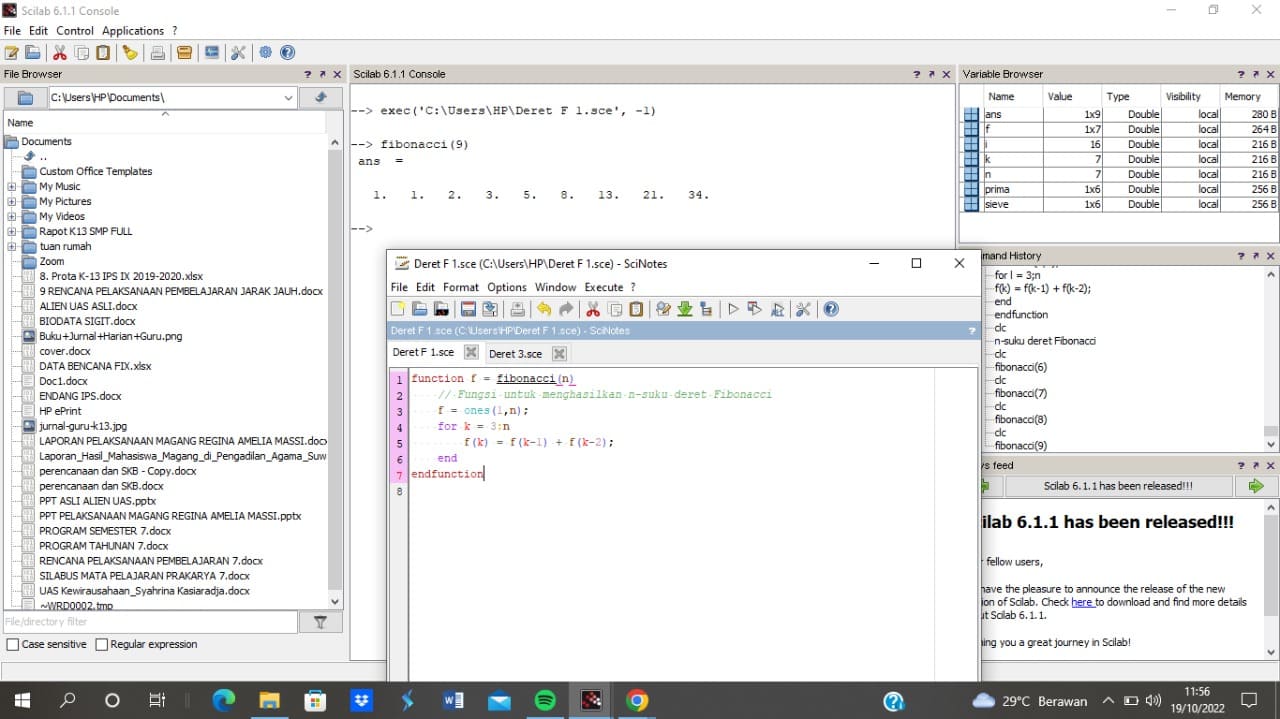Select cover.docx in File Browser
Screen dimensions: 1280x719
tap(65, 352)
